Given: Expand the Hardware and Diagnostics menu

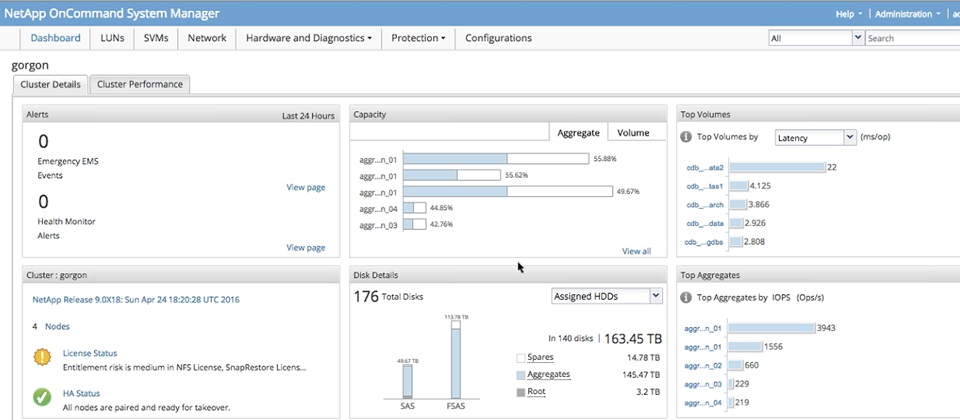Looking at the screenshot, I should coord(309,38).
